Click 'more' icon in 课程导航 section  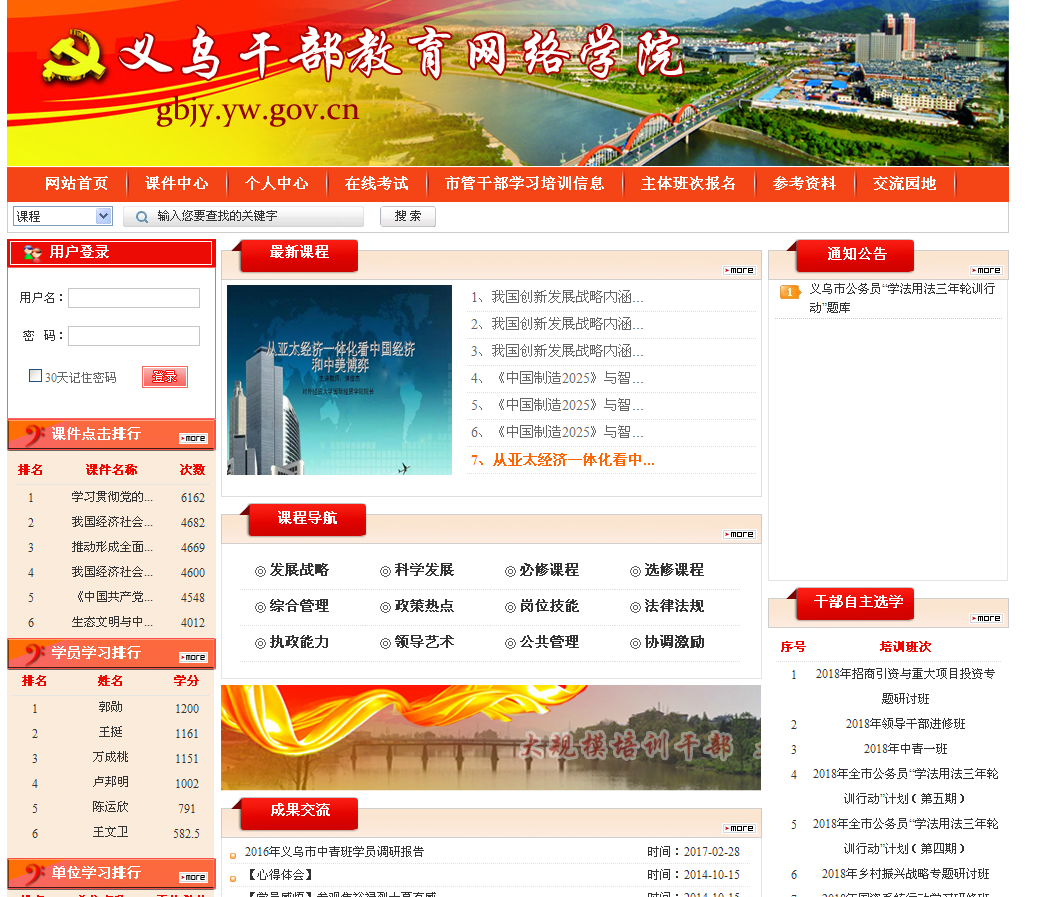coord(739,534)
